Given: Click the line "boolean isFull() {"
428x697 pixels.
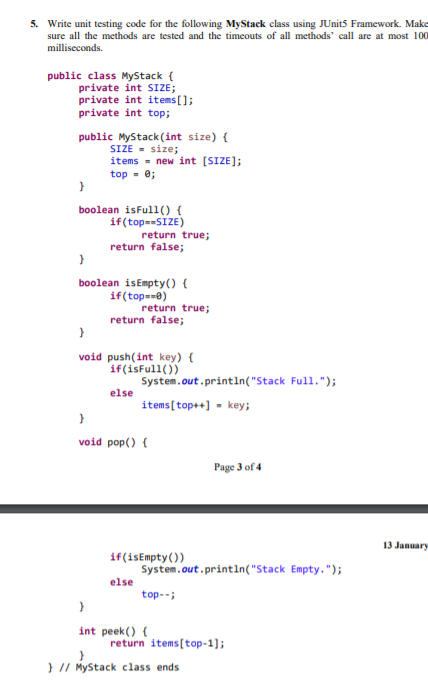Looking at the screenshot, I should pos(130,210).
